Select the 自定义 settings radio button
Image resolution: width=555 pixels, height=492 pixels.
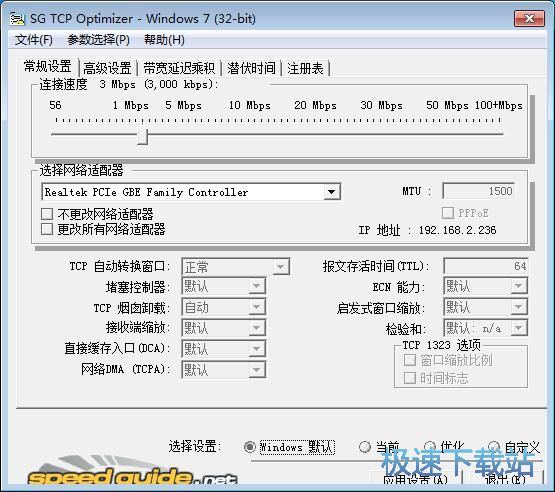[x=494, y=446]
